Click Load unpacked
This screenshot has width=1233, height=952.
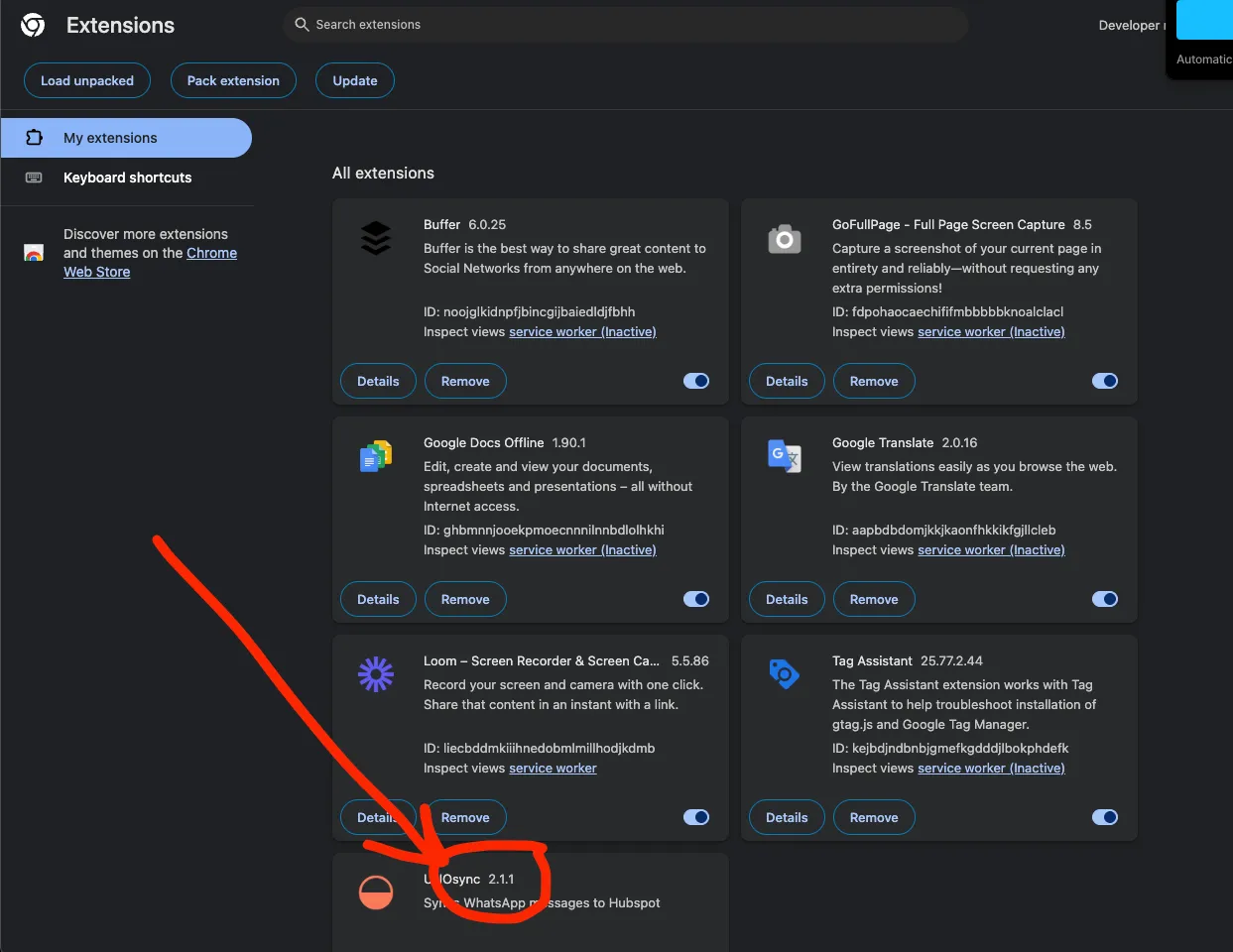point(86,80)
